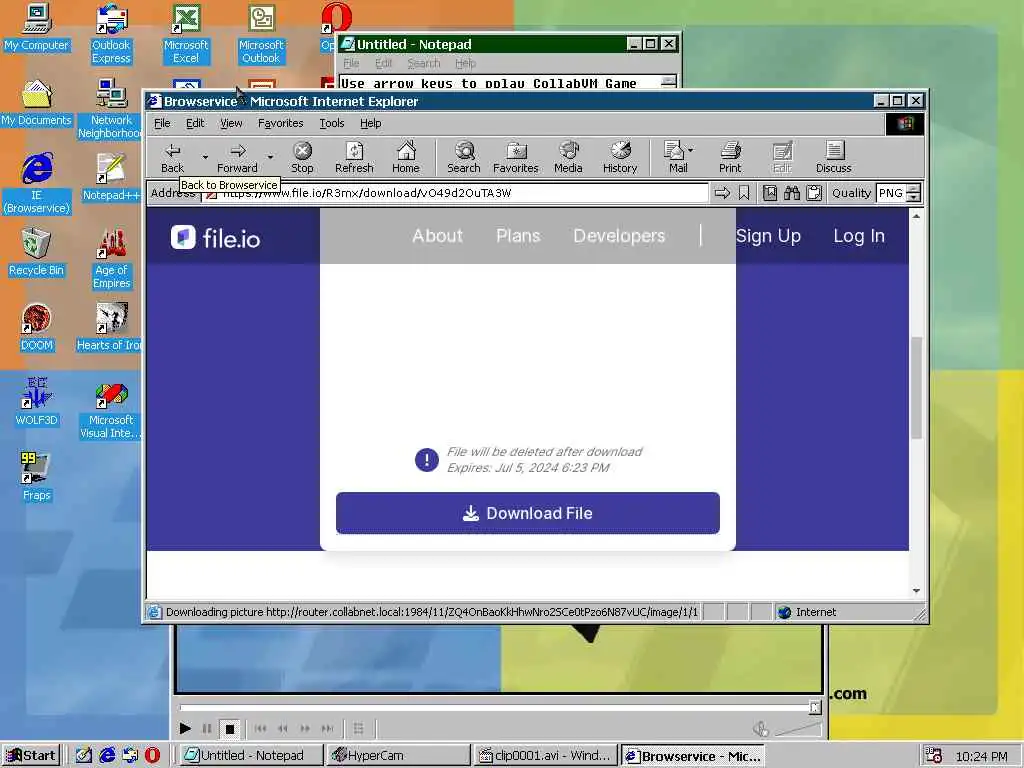Screen dimensions: 1024x768
Task: Click the bookmark icon beside address bar
Action: pyautogui.click(x=744, y=193)
